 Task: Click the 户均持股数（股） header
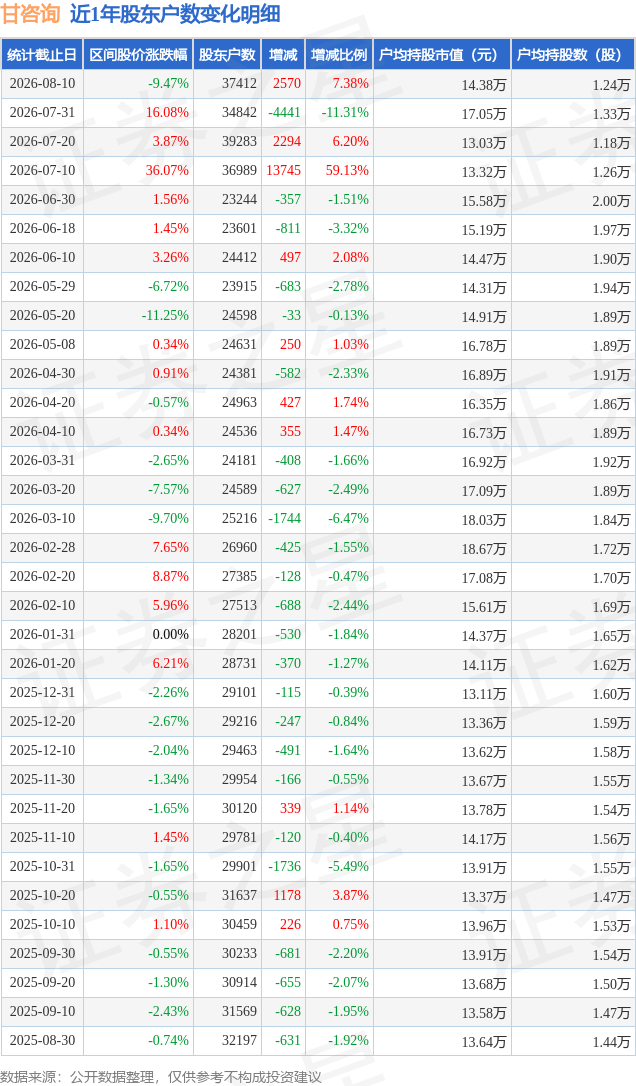point(572,55)
